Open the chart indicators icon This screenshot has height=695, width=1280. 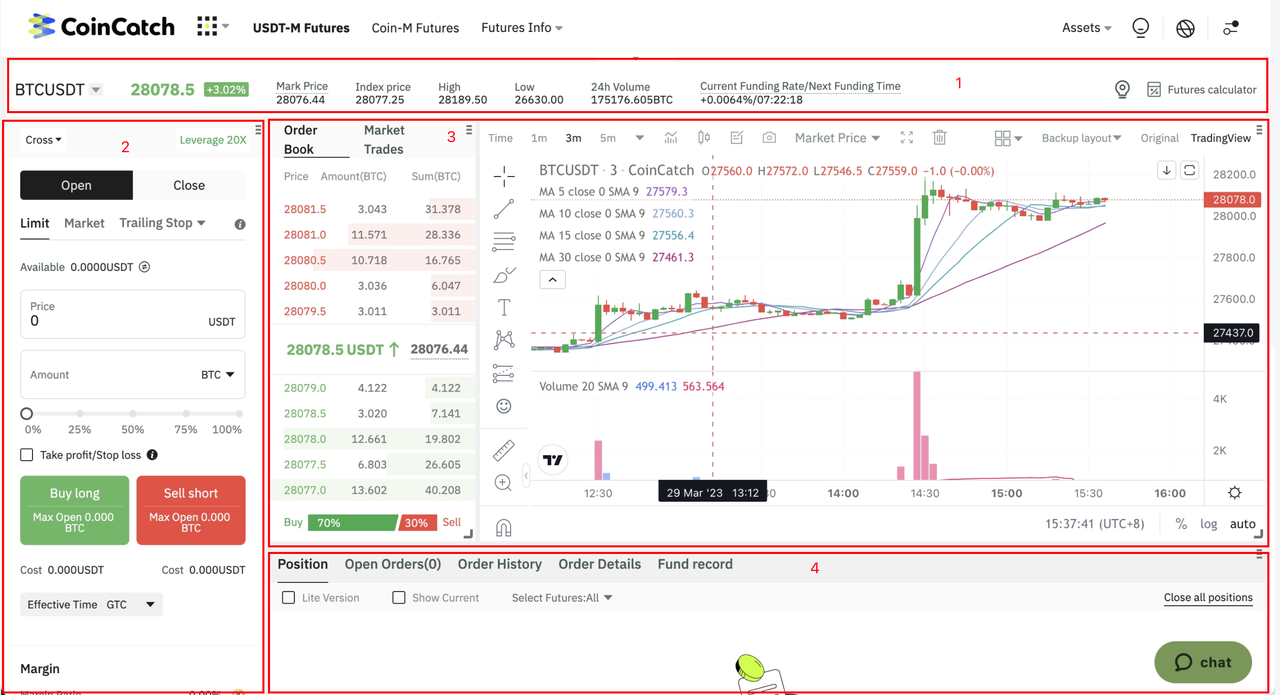point(671,138)
